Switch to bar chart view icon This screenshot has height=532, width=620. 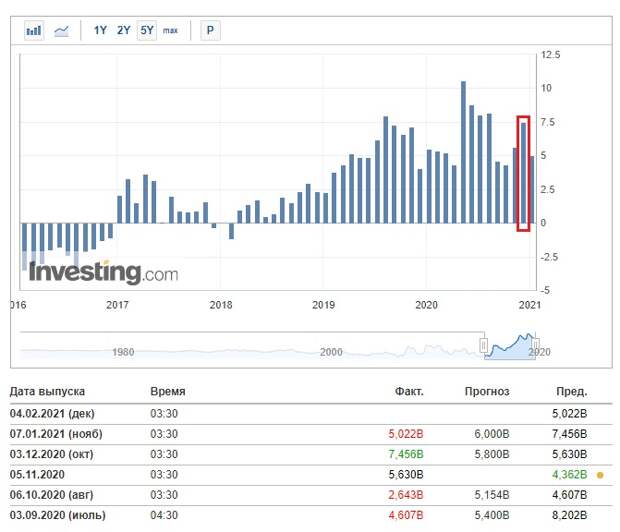tap(34, 30)
